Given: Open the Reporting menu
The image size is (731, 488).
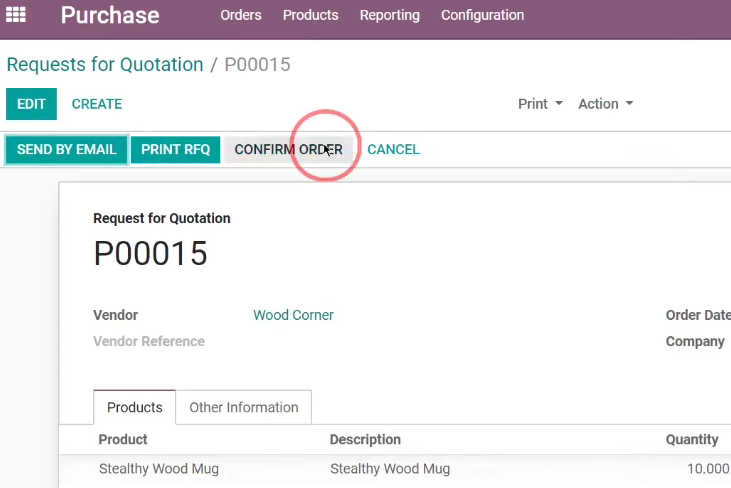Looking at the screenshot, I should point(390,15).
